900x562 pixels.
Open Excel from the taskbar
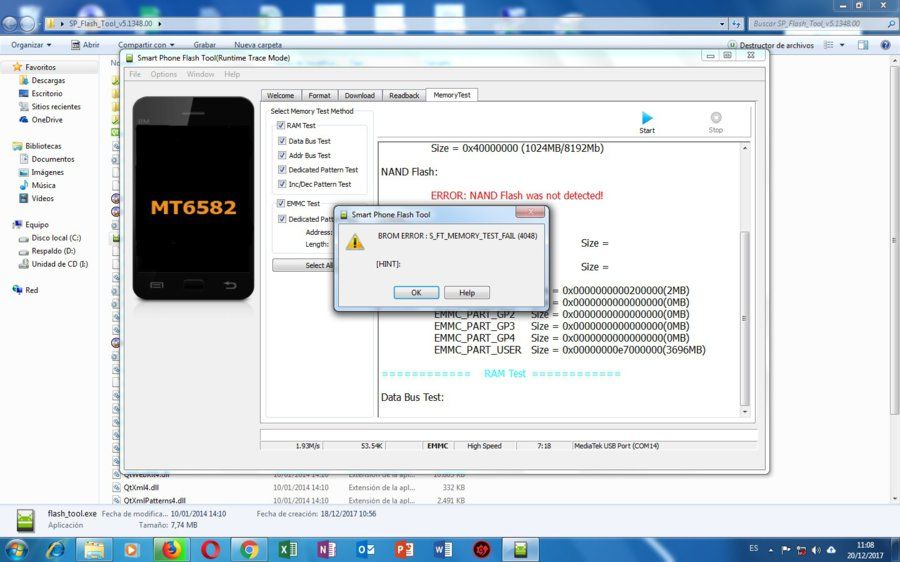[x=288, y=550]
